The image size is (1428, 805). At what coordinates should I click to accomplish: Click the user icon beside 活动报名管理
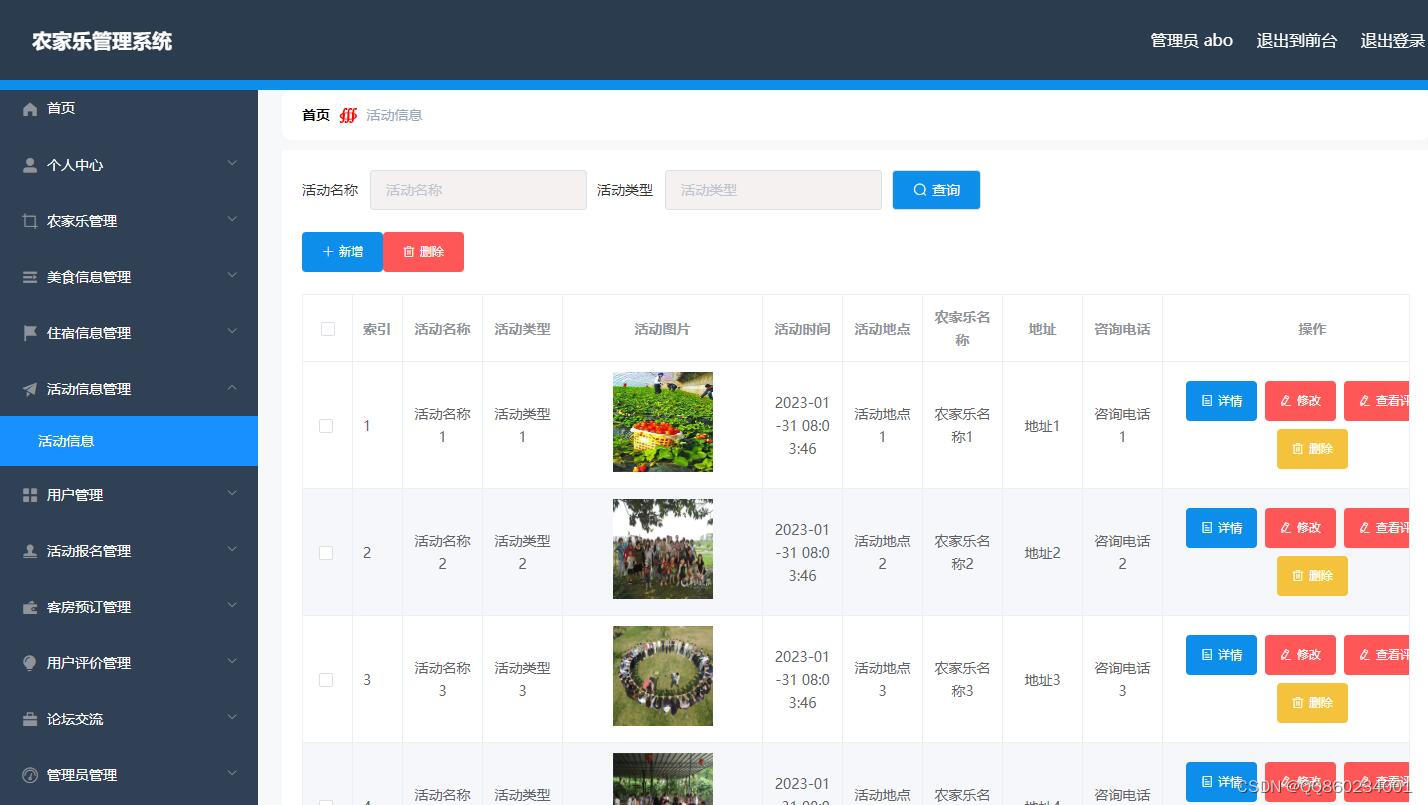point(30,551)
